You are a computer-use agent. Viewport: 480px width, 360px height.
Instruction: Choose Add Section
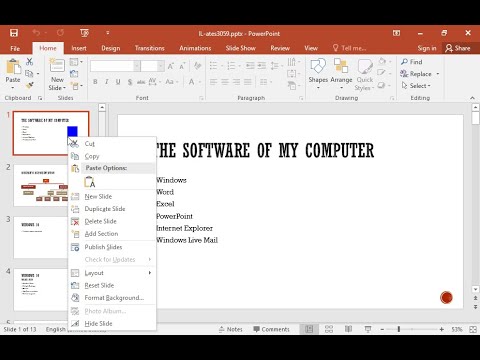click(112, 234)
